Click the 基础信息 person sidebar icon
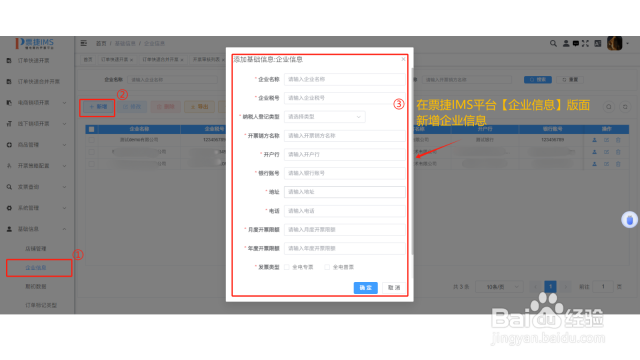This screenshot has width=640, height=360. 9,229
